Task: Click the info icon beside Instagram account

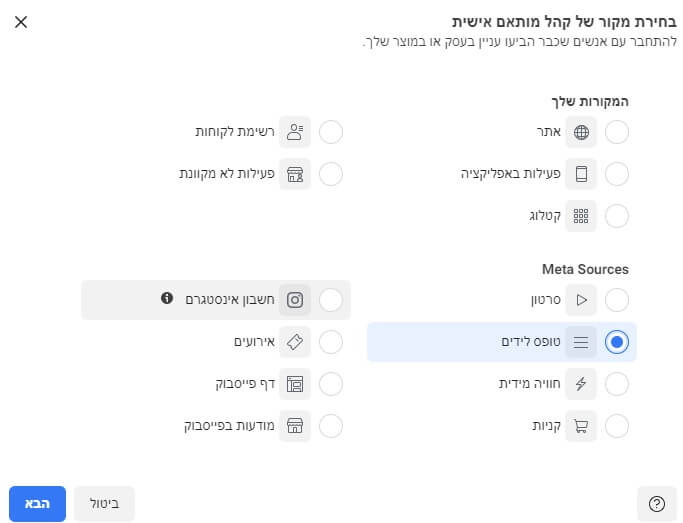Action: 167,299
